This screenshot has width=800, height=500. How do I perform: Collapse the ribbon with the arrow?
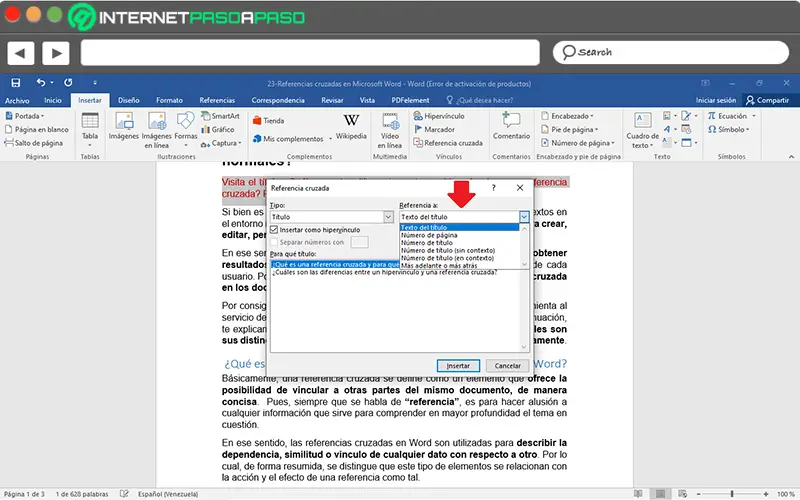(791, 157)
